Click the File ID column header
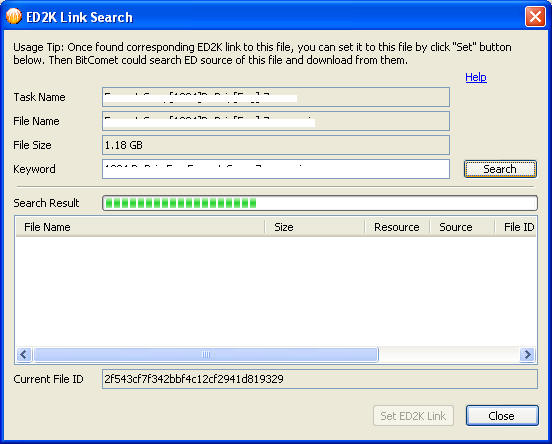This screenshot has width=552, height=444. [x=516, y=227]
